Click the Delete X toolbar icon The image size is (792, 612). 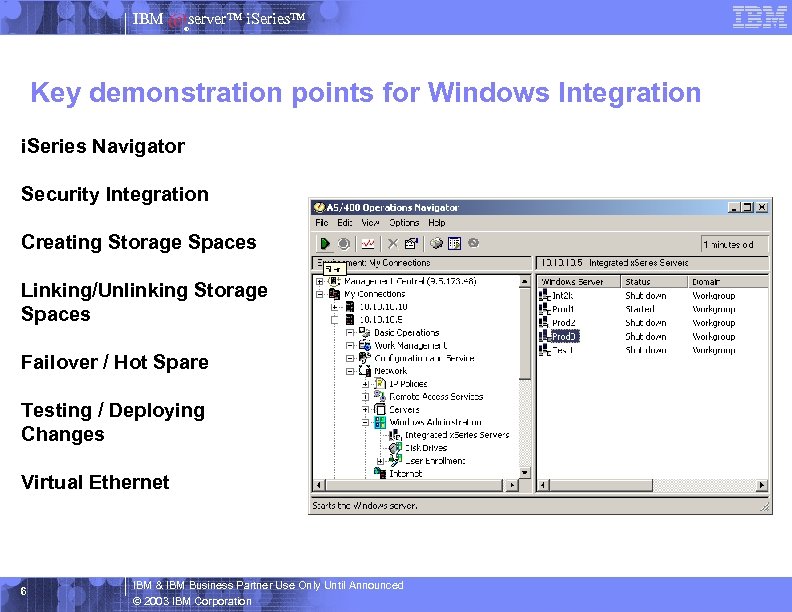(x=392, y=244)
